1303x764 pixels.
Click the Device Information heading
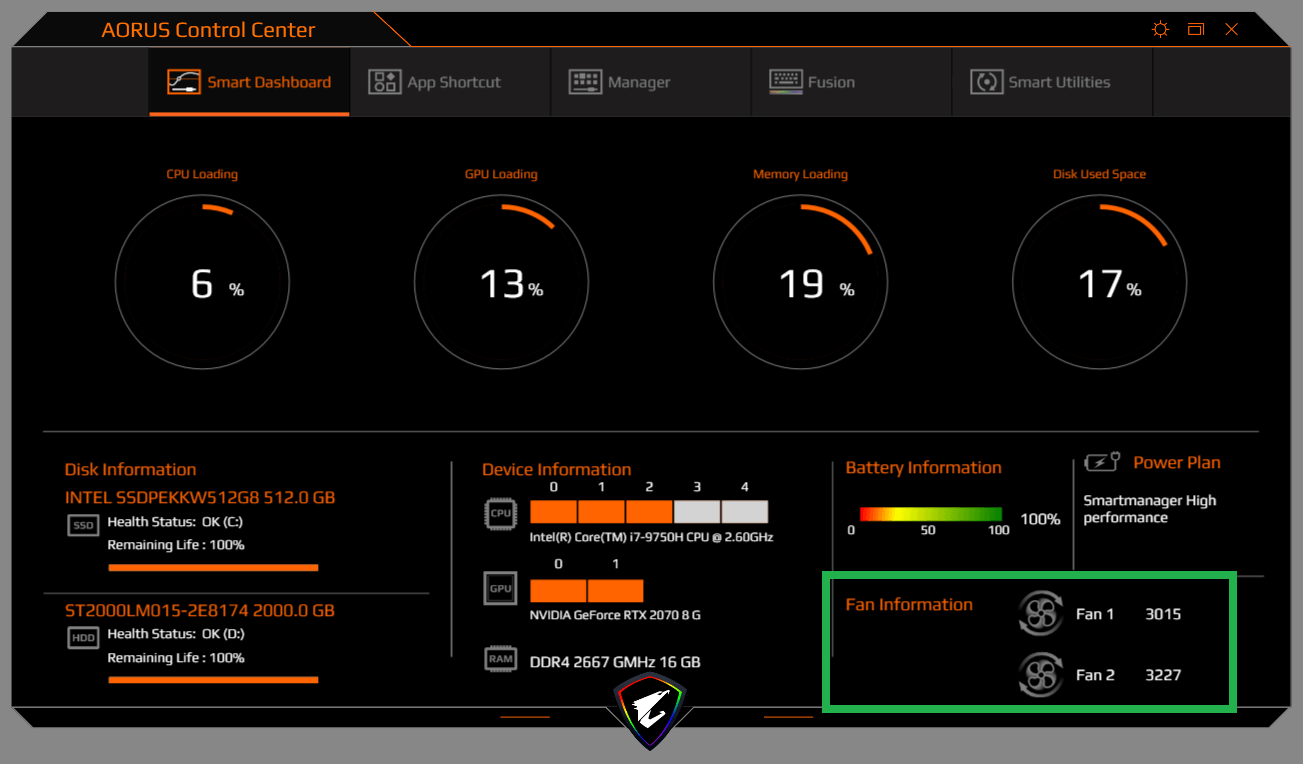click(556, 470)
